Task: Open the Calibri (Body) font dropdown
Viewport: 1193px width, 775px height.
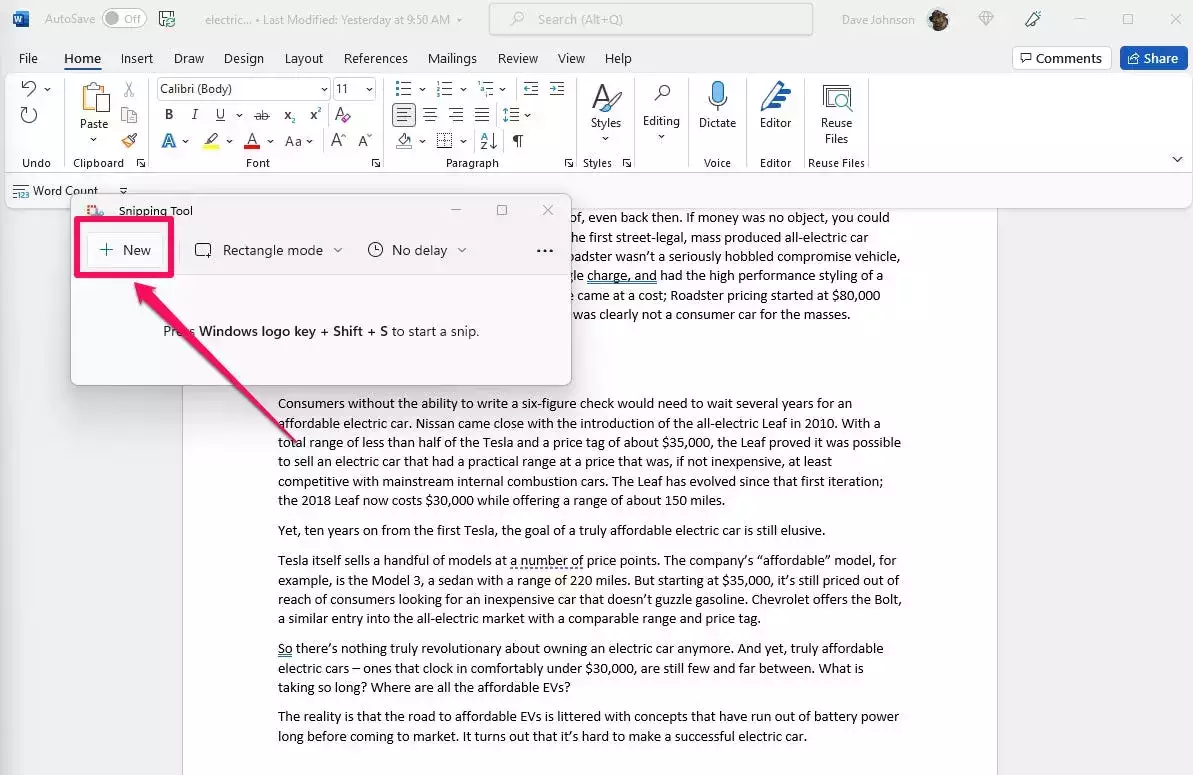Action: tap(323, 90)
